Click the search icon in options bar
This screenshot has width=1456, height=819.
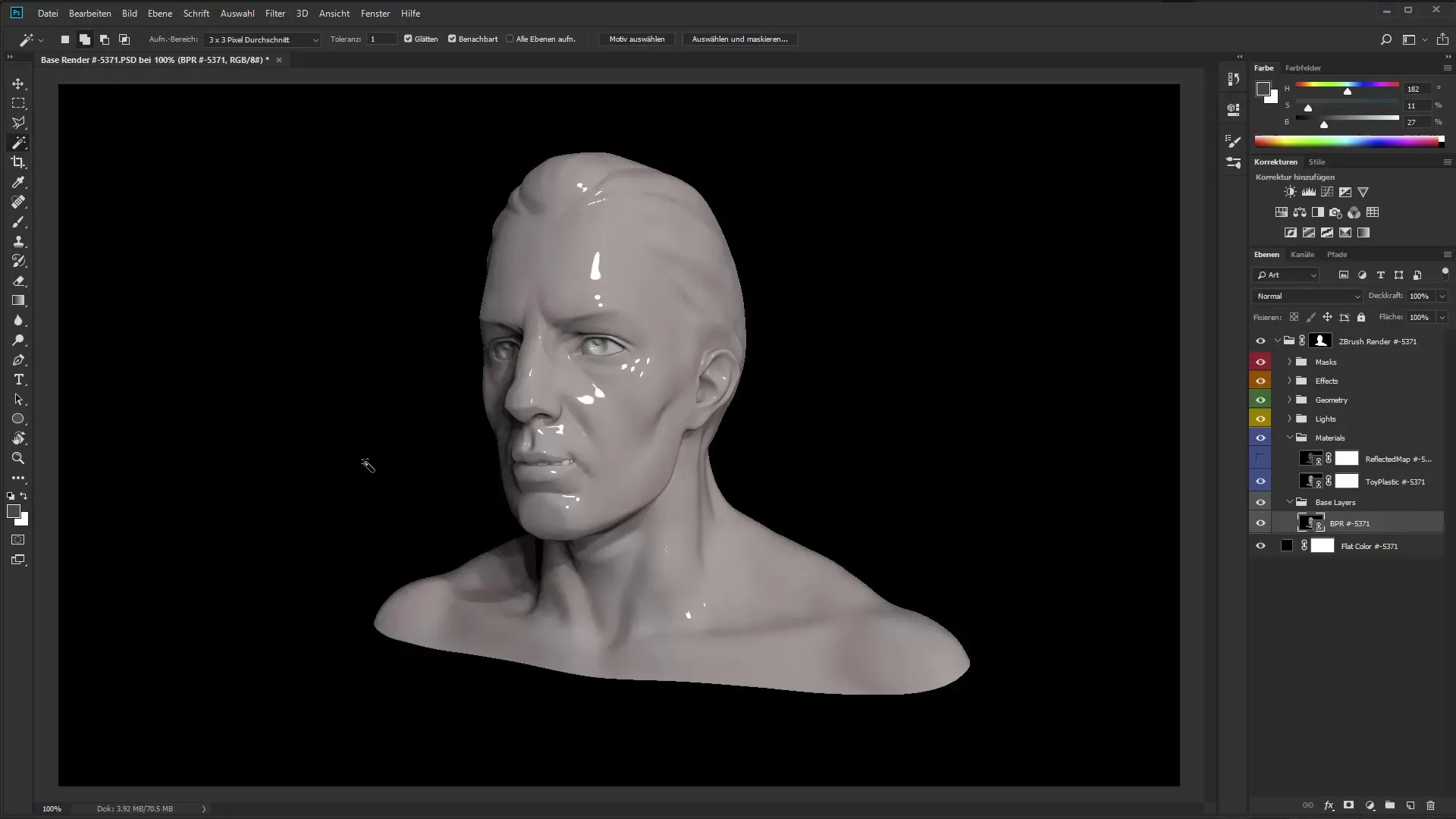tap(1385, 39)
